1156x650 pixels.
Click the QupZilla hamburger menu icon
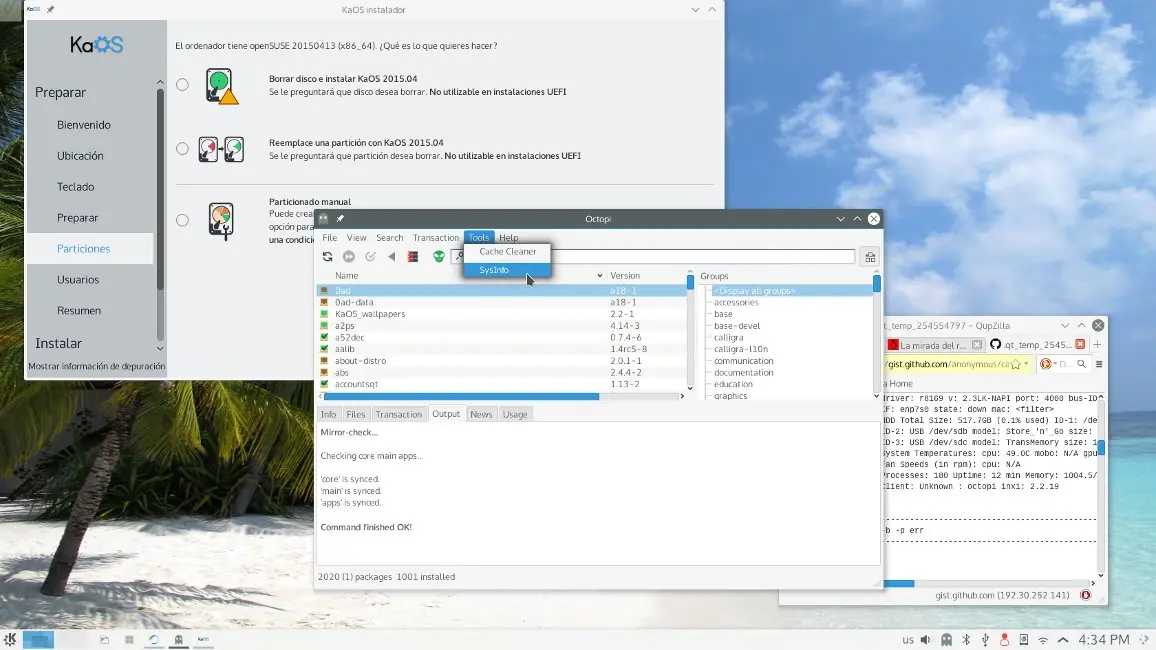(1098, 363)
